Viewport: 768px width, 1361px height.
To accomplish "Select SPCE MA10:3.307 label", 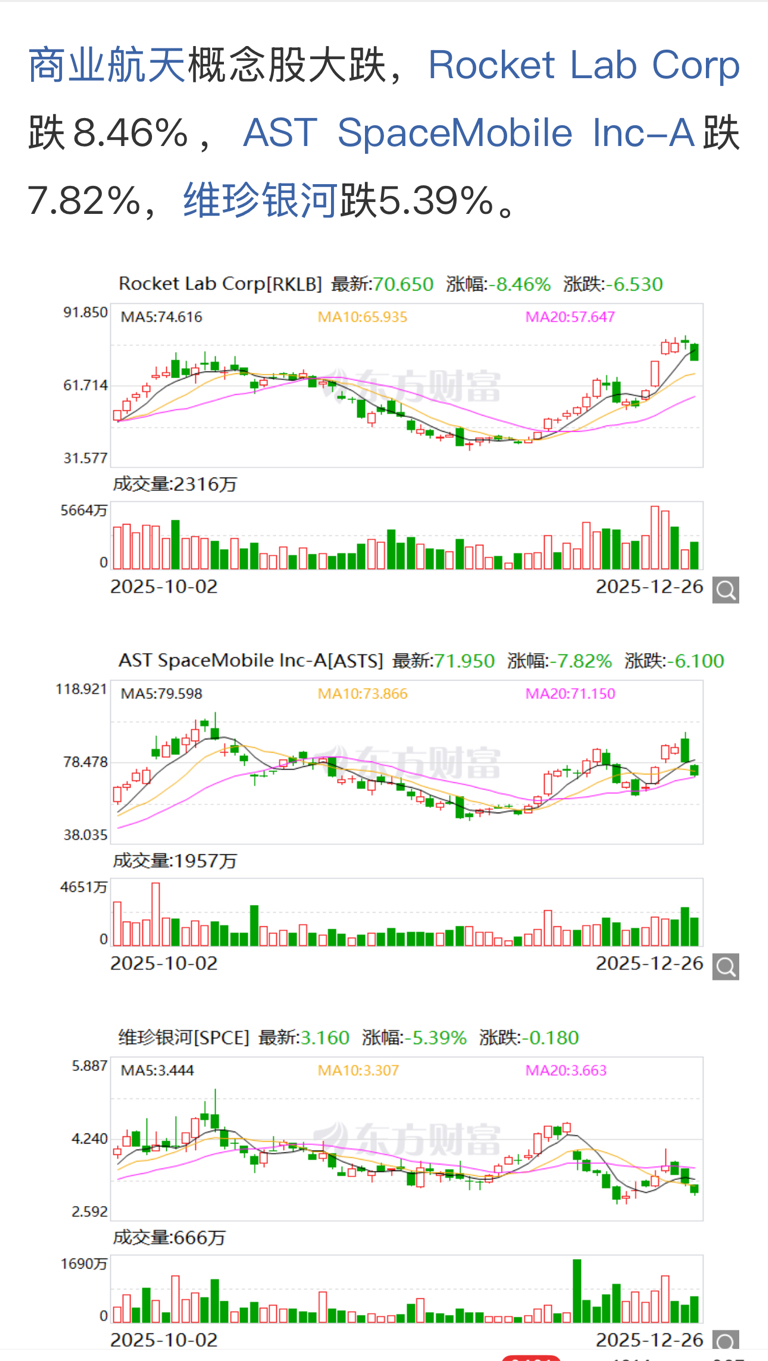I will 359,1070.
